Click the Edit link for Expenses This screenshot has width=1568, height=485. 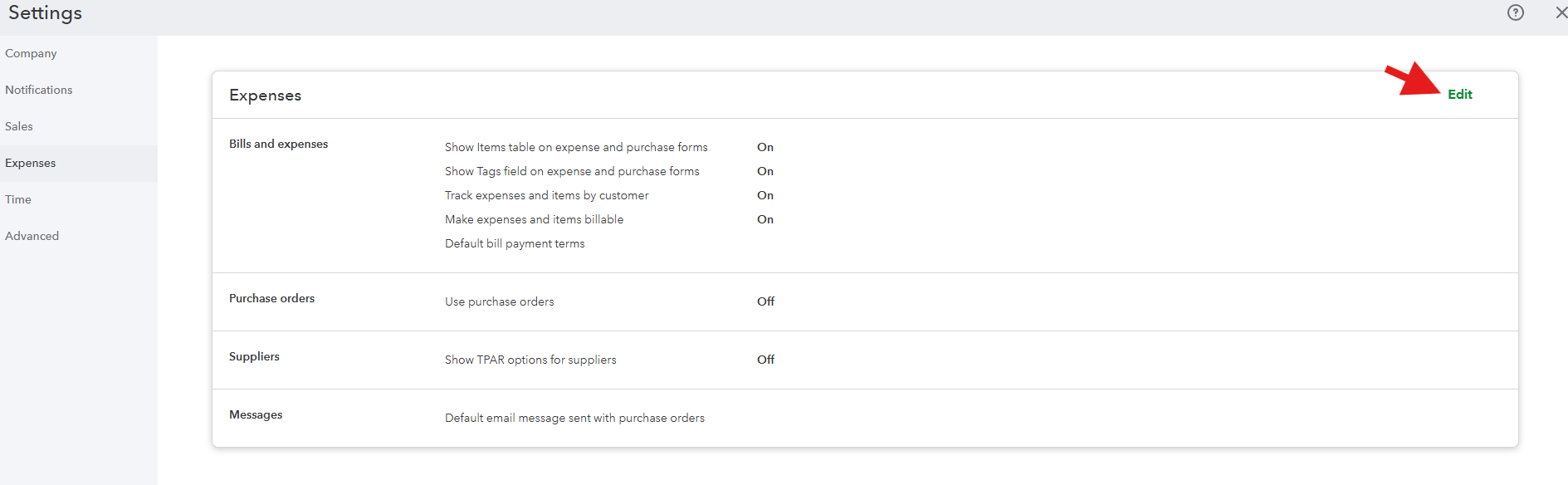click(1459, 95)
